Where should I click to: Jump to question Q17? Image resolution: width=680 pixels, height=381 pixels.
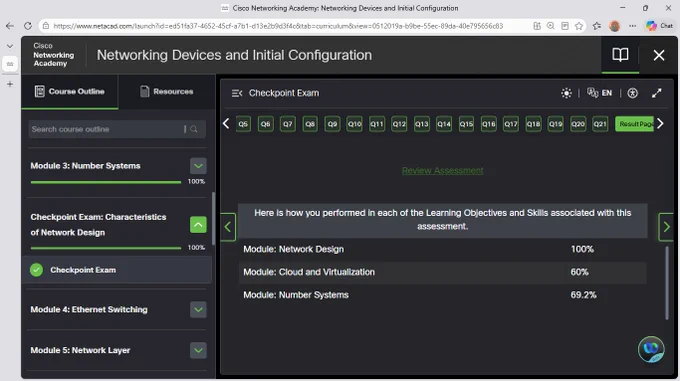pyautogui.click(x=511, y=124)
